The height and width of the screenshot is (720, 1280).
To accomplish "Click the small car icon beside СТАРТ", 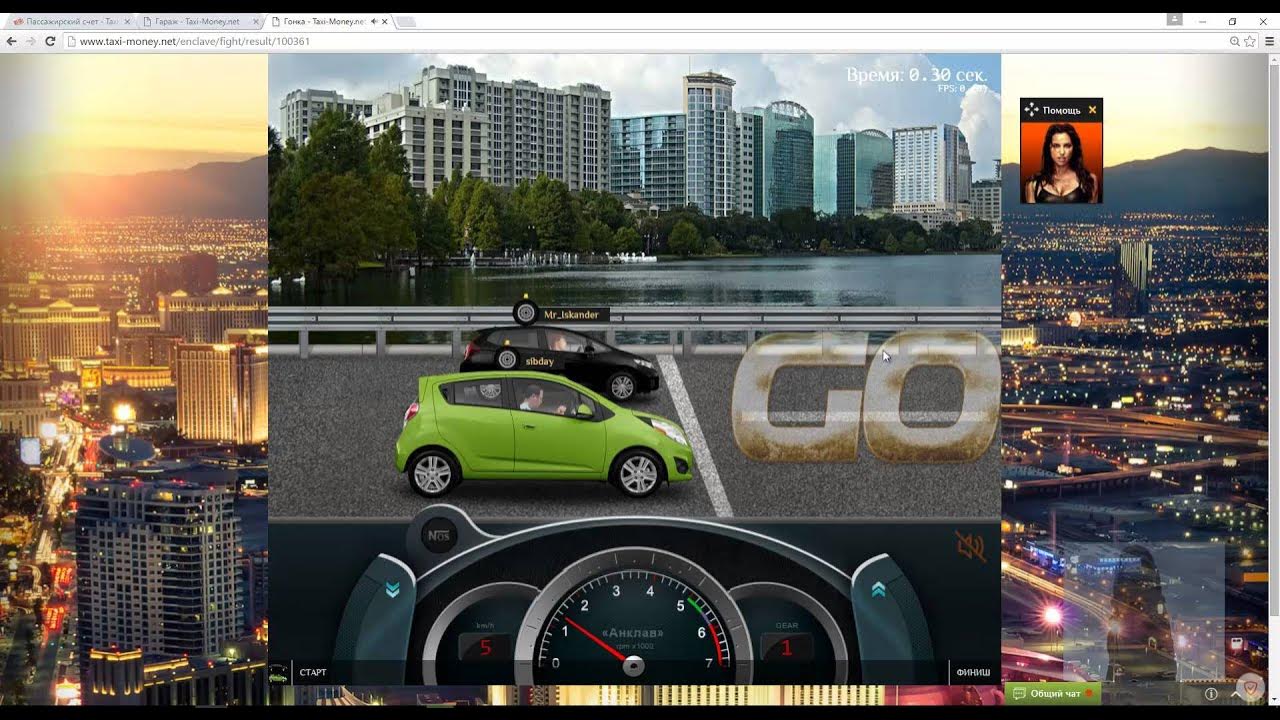I will tap(279, 673).
